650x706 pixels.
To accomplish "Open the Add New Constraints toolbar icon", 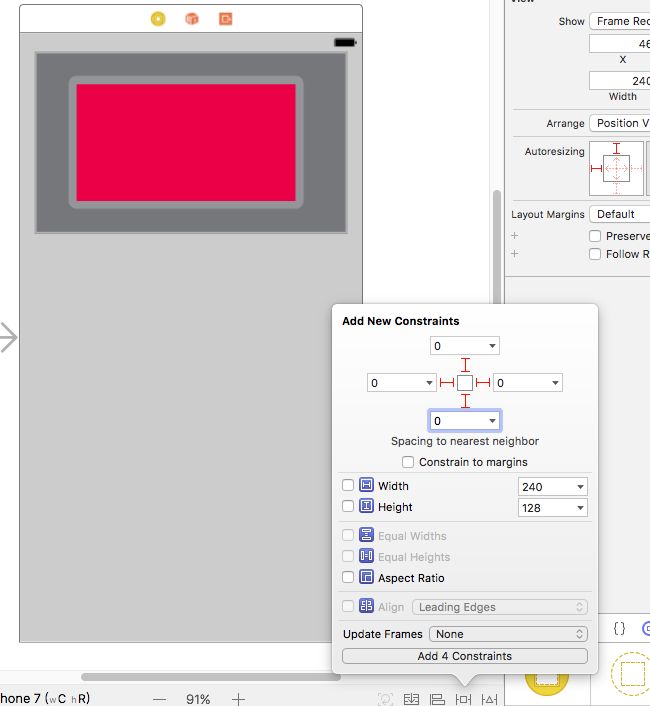I will point(463,699).
